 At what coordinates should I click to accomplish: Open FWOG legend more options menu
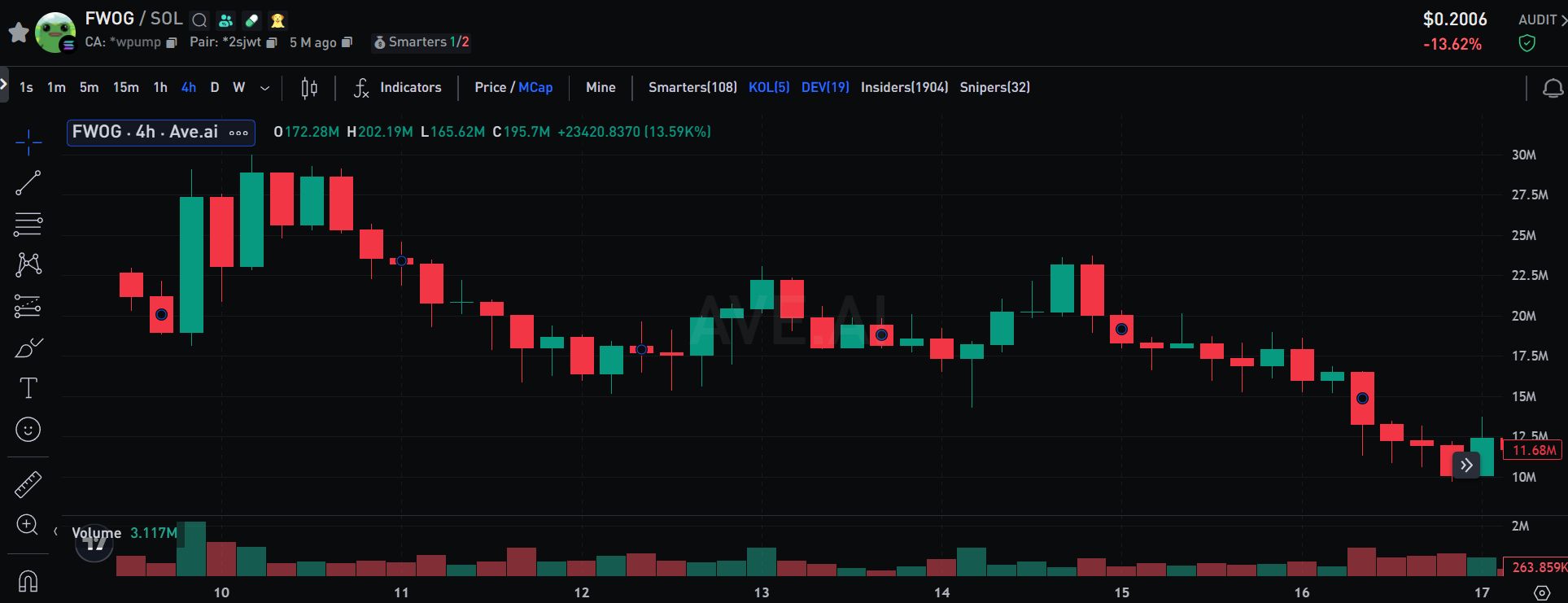238,133
